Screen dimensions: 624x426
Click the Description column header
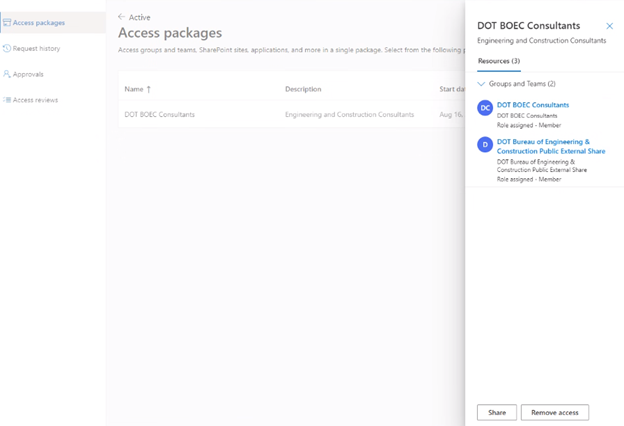[x=303, y=89]
